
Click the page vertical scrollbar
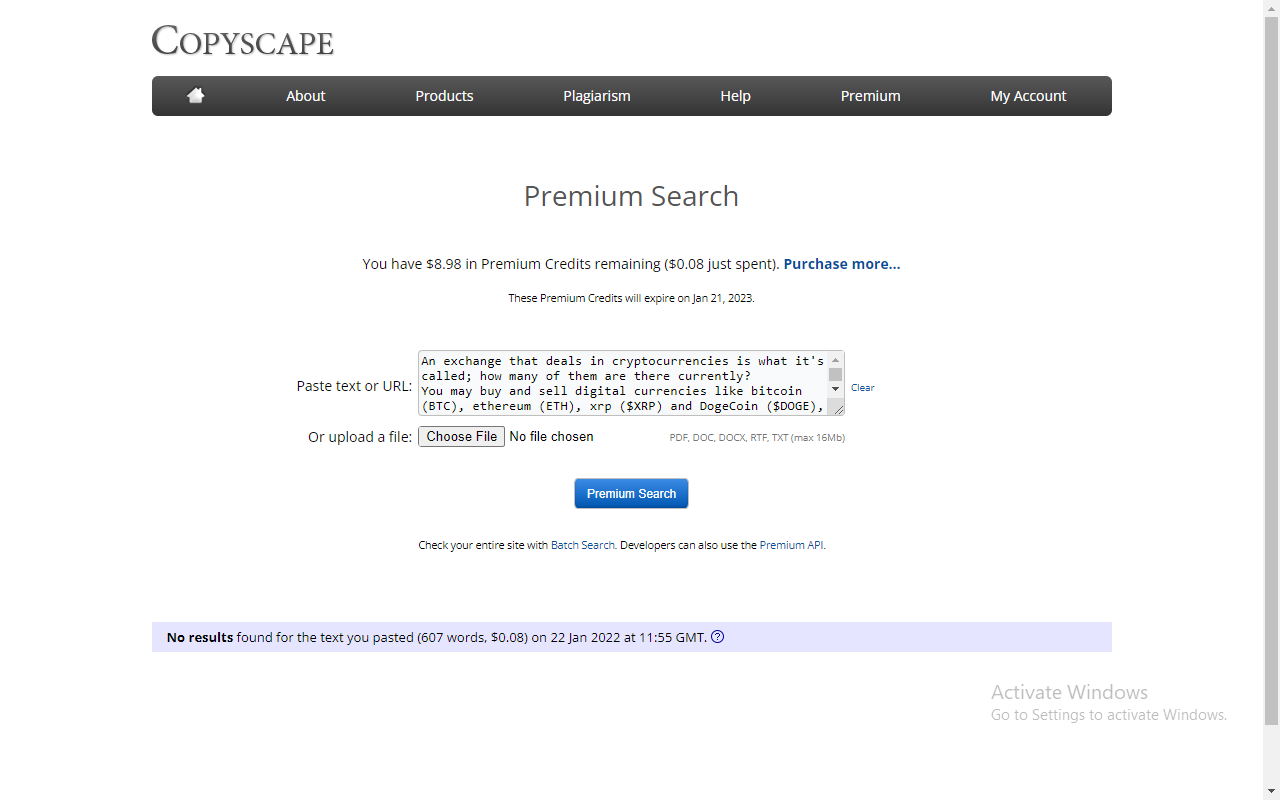pos(1272,370)
